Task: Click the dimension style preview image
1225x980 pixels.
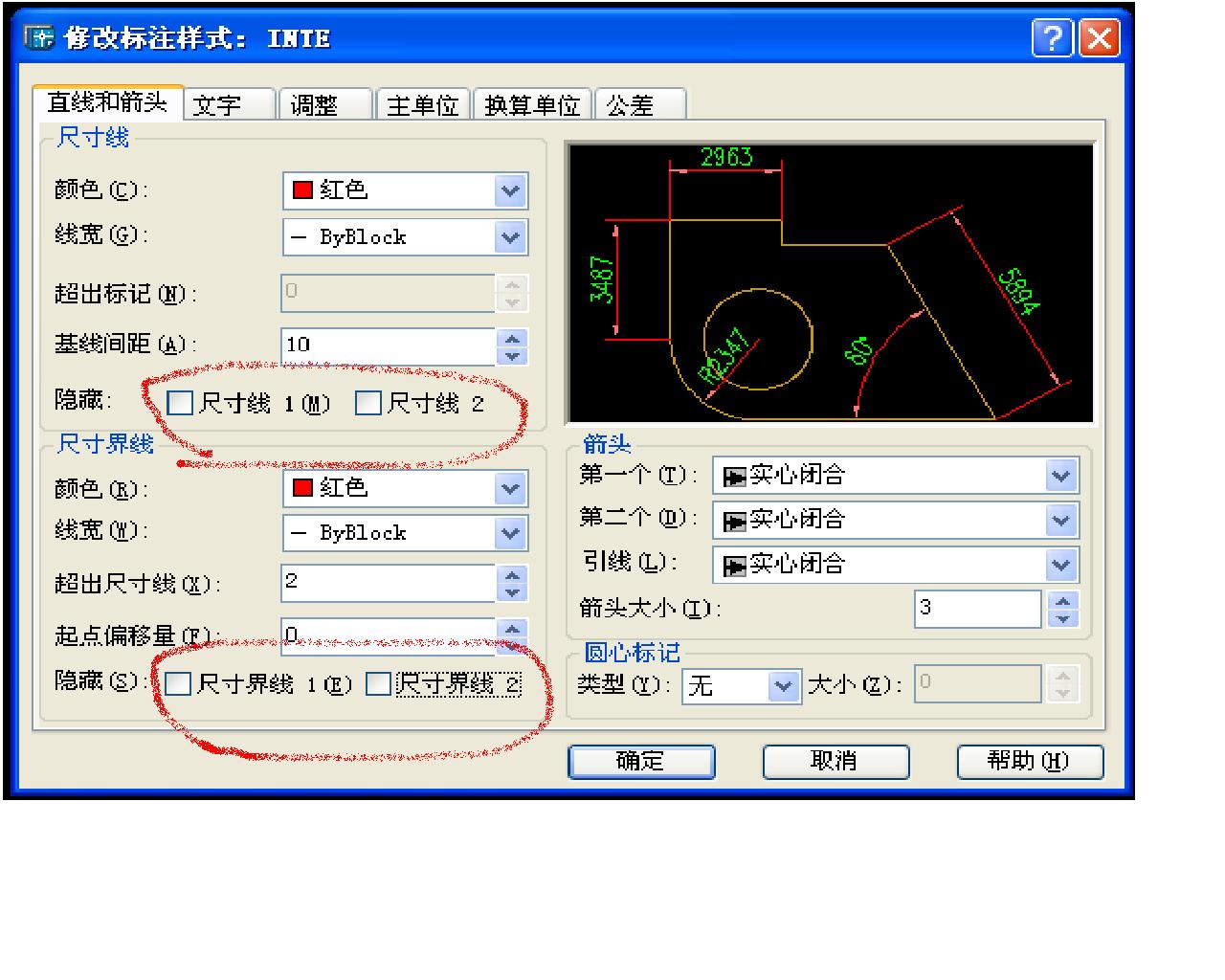Action: pyautogui.click(x=831, y=283)
